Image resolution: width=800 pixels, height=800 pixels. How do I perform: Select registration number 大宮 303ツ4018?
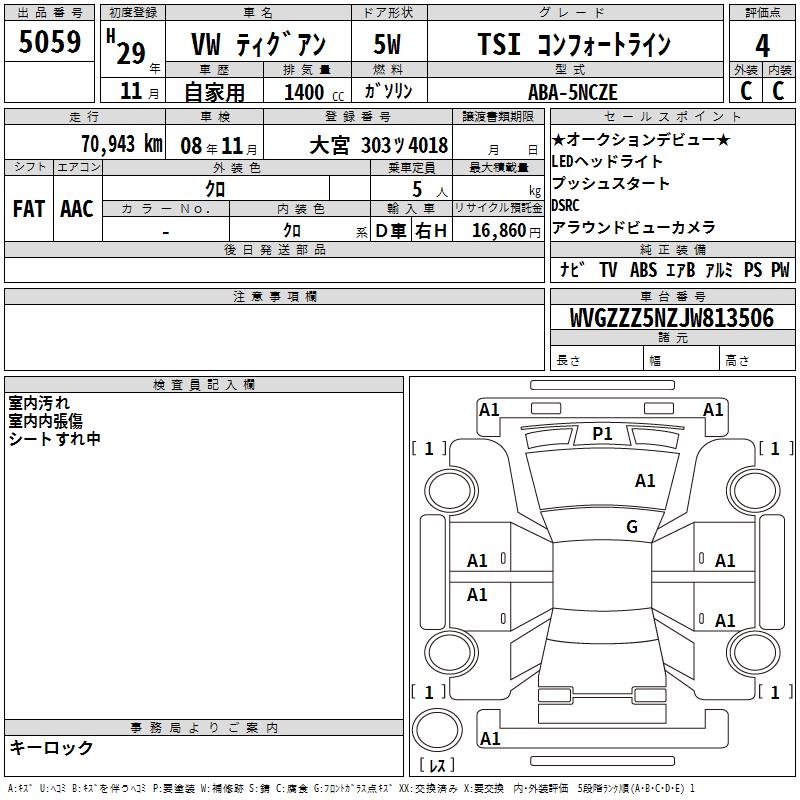coord(379,145)
